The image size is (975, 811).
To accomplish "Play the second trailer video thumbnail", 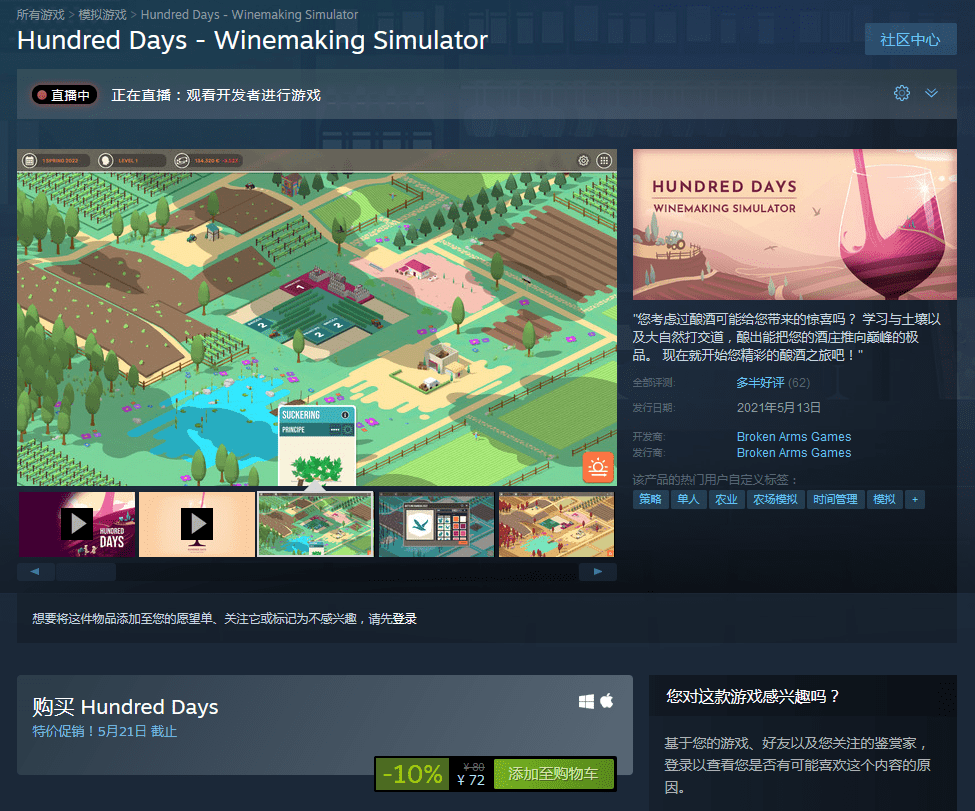I will click(196, 524).
